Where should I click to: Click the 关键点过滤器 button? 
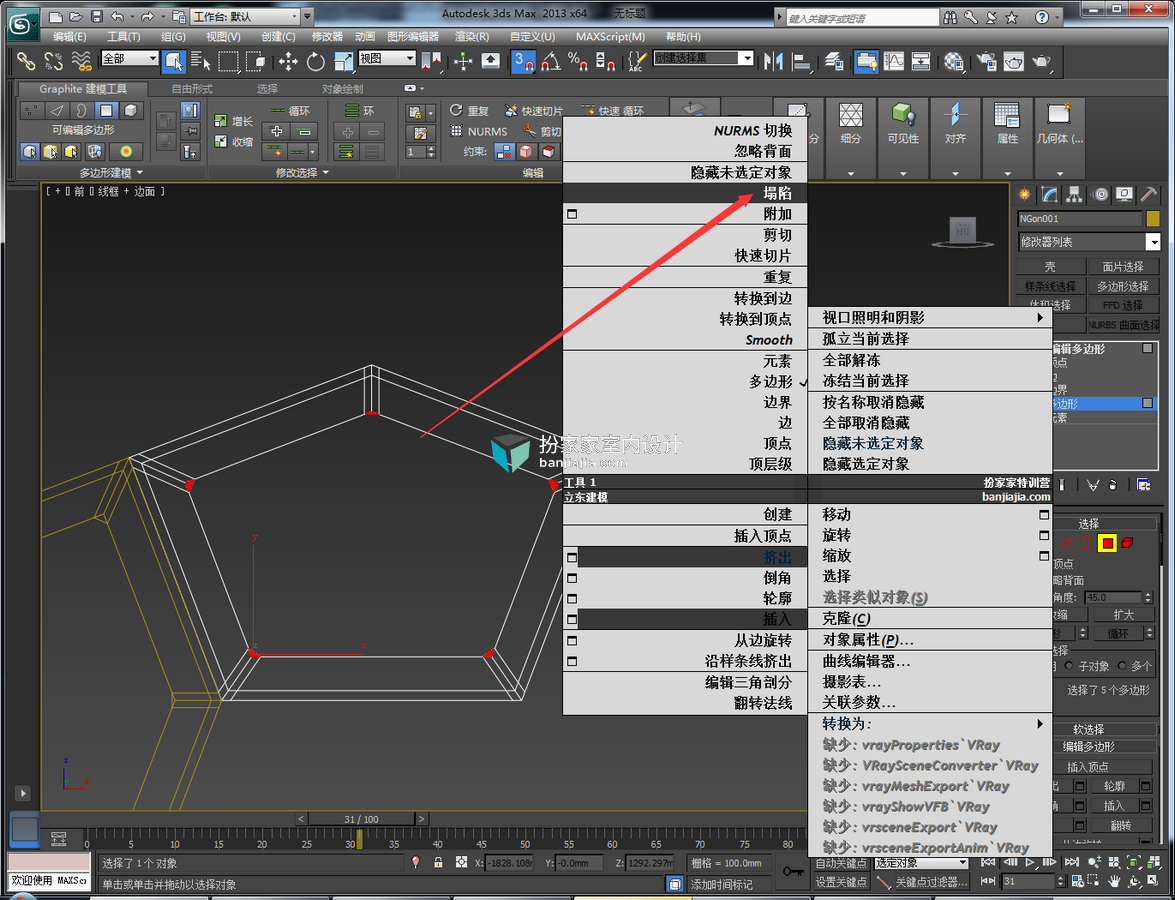931,882
